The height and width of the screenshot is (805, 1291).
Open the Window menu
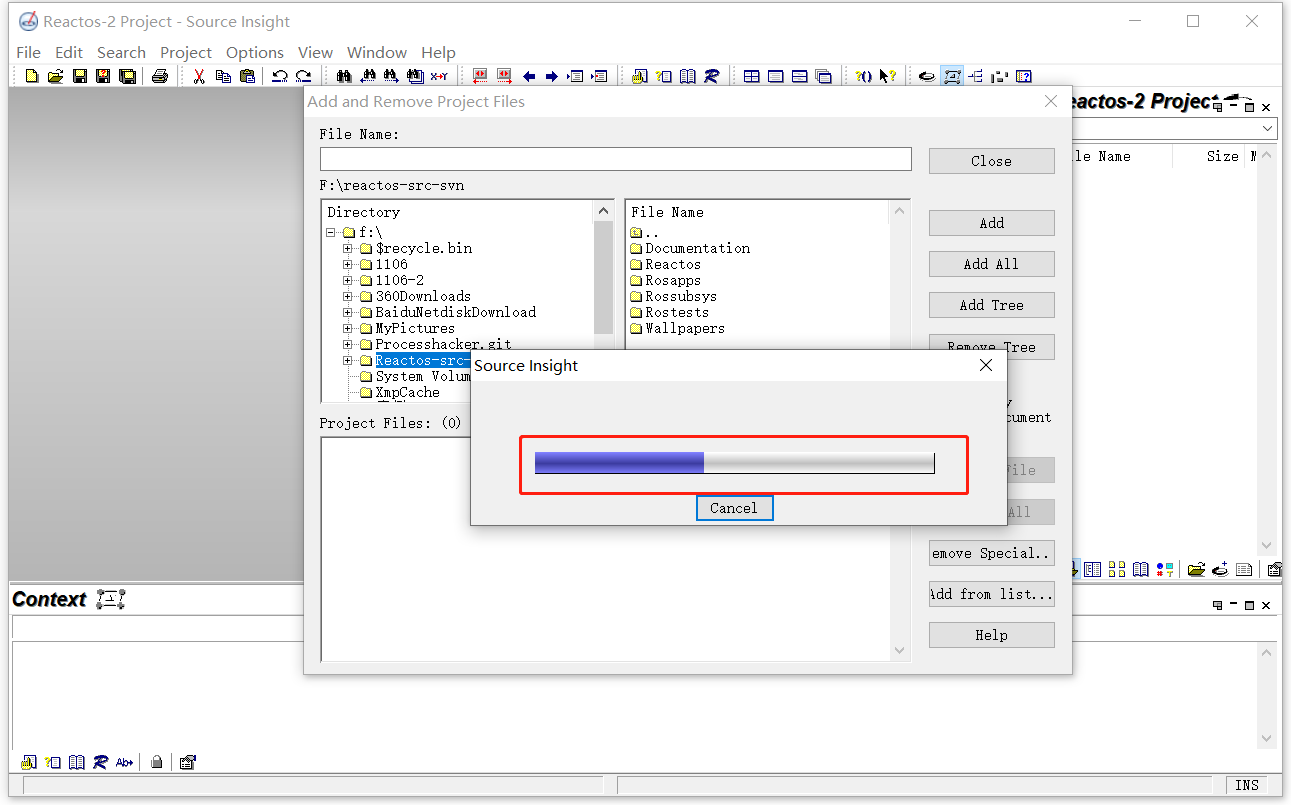pyautogui.click(x=377, y=52)
